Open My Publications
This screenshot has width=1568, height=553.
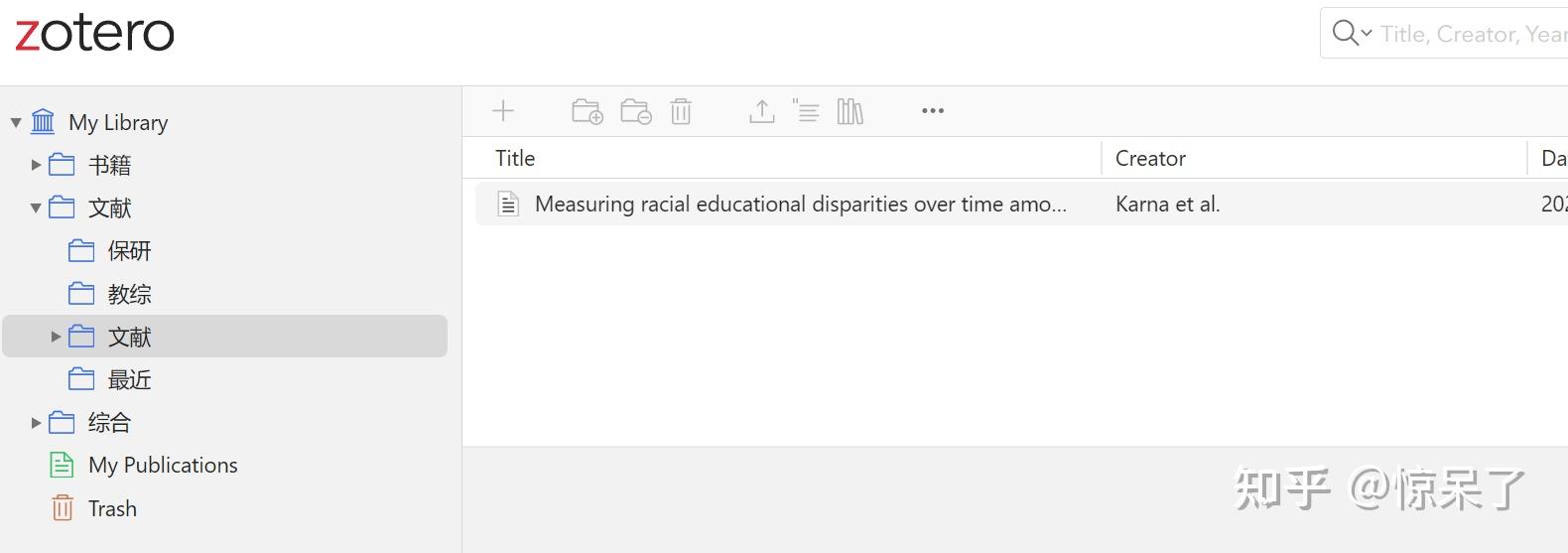coord(163,466)
